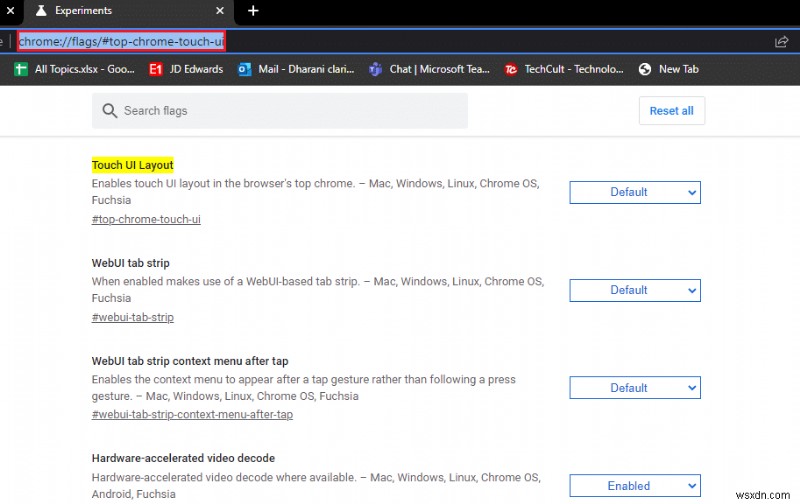
Task: Open Hardware-accelerated video decode dropdown
Action: pos(635,486)
